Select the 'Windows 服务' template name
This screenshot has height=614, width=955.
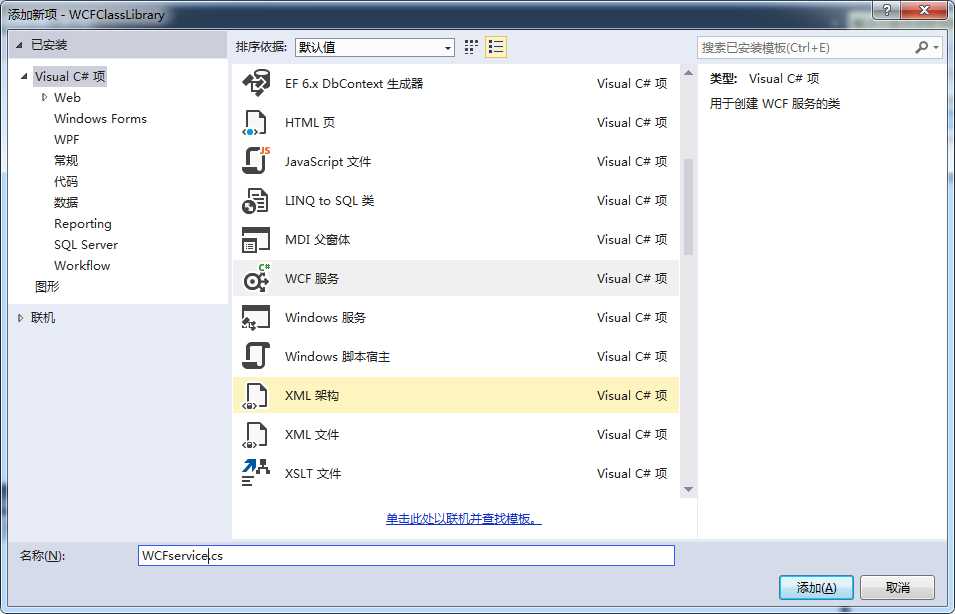click(x=325, y=317)
